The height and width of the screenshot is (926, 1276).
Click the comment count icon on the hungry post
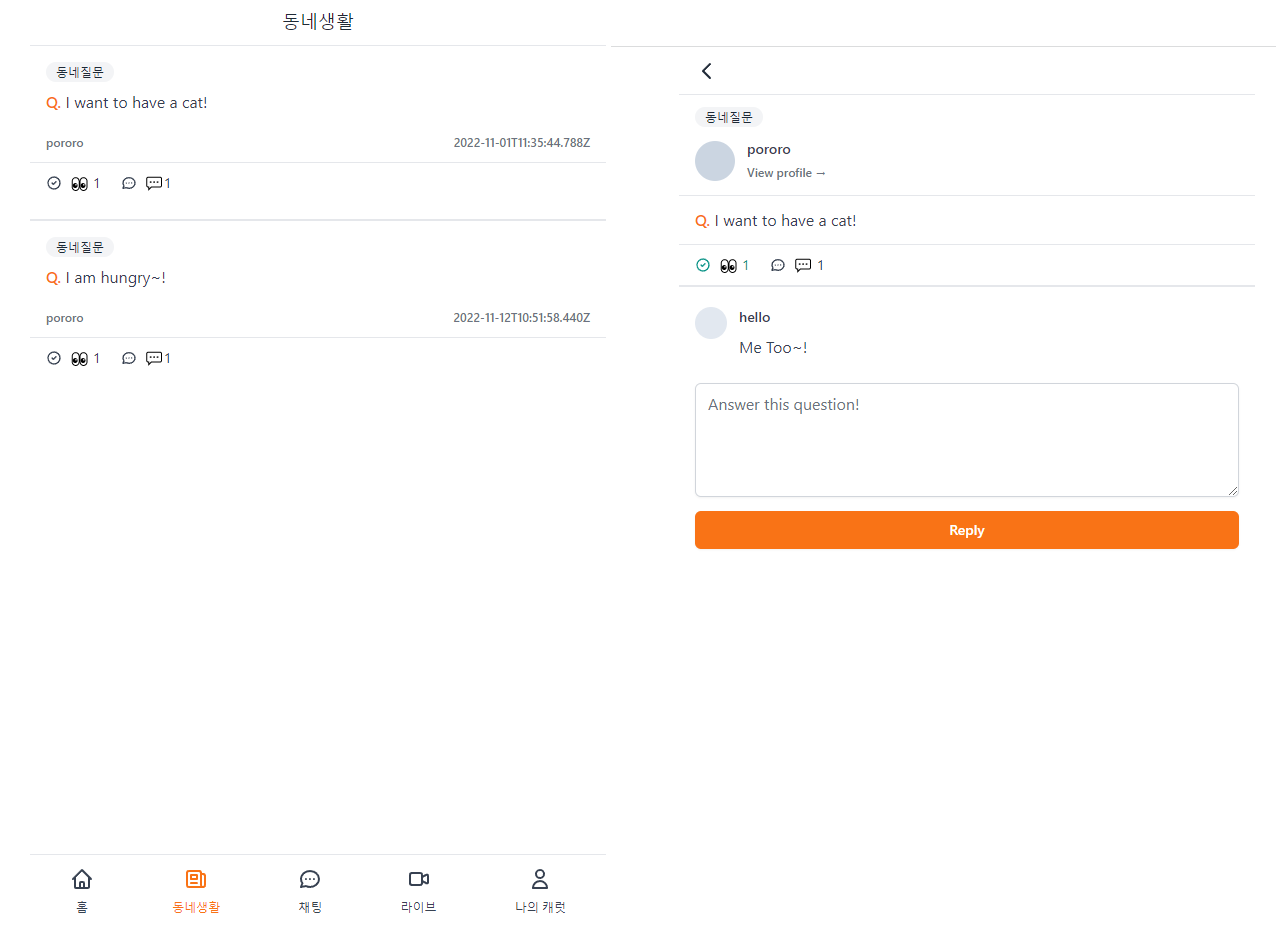click(154, 358)
